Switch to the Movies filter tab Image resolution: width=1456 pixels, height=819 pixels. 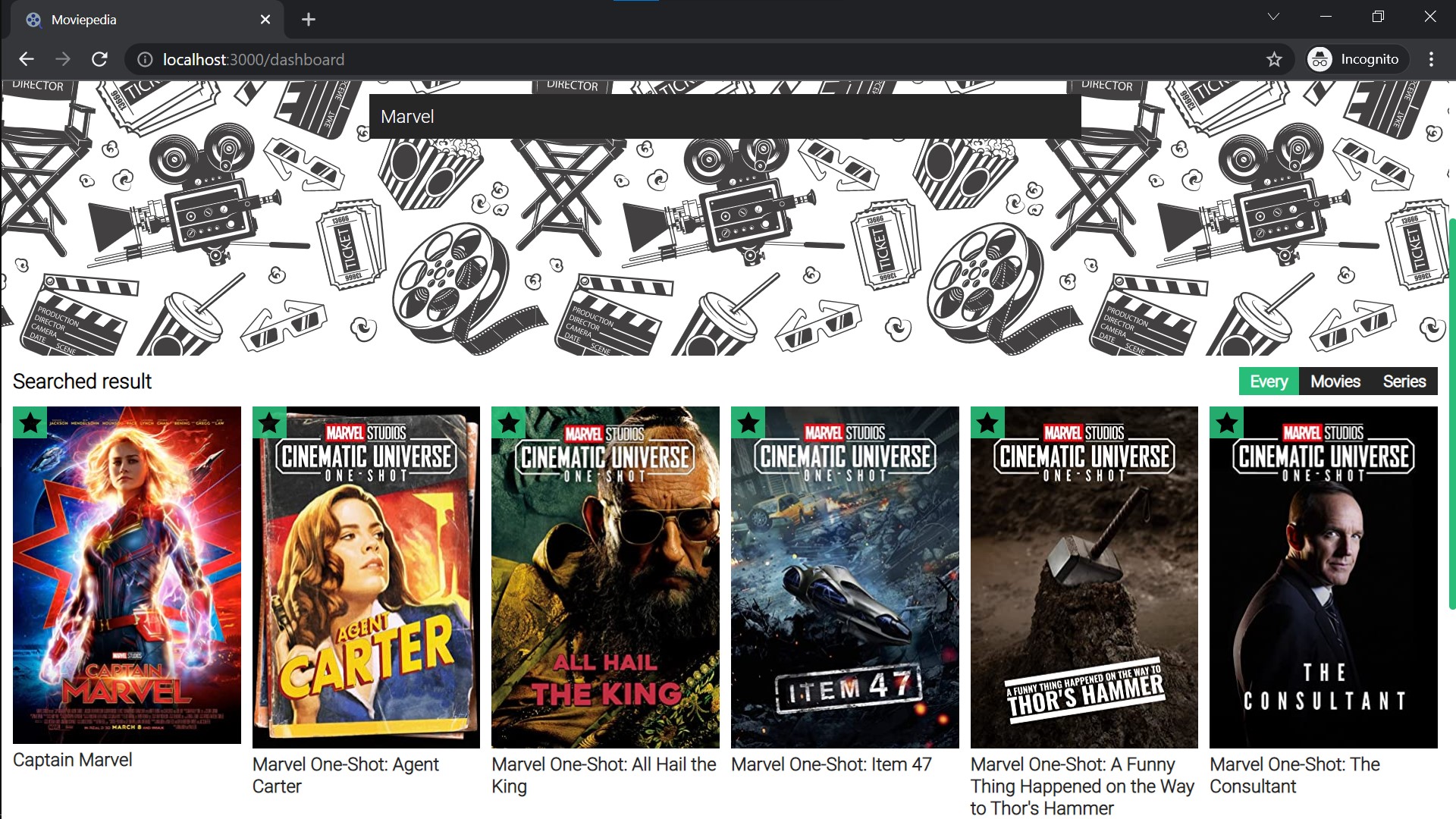1336,381
